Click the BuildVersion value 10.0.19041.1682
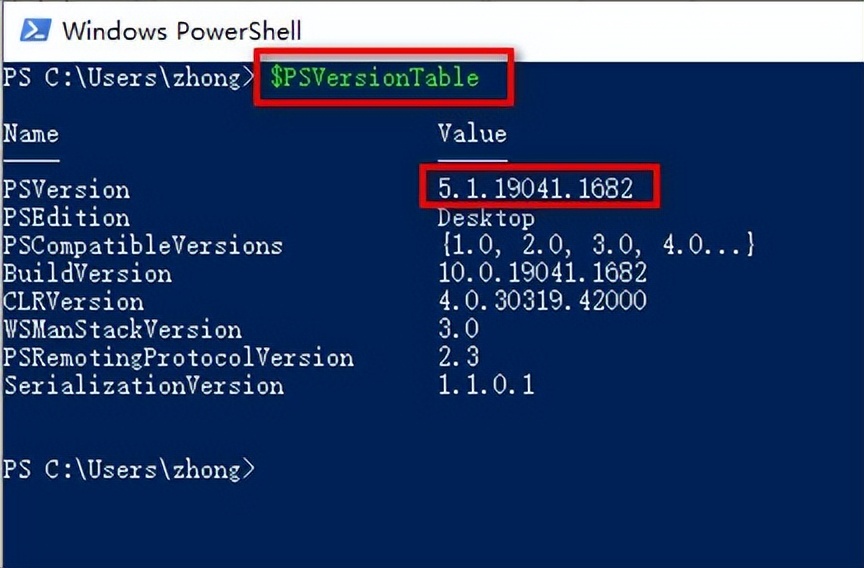Screen dimensions: 864x568 [x=542, y=273]
